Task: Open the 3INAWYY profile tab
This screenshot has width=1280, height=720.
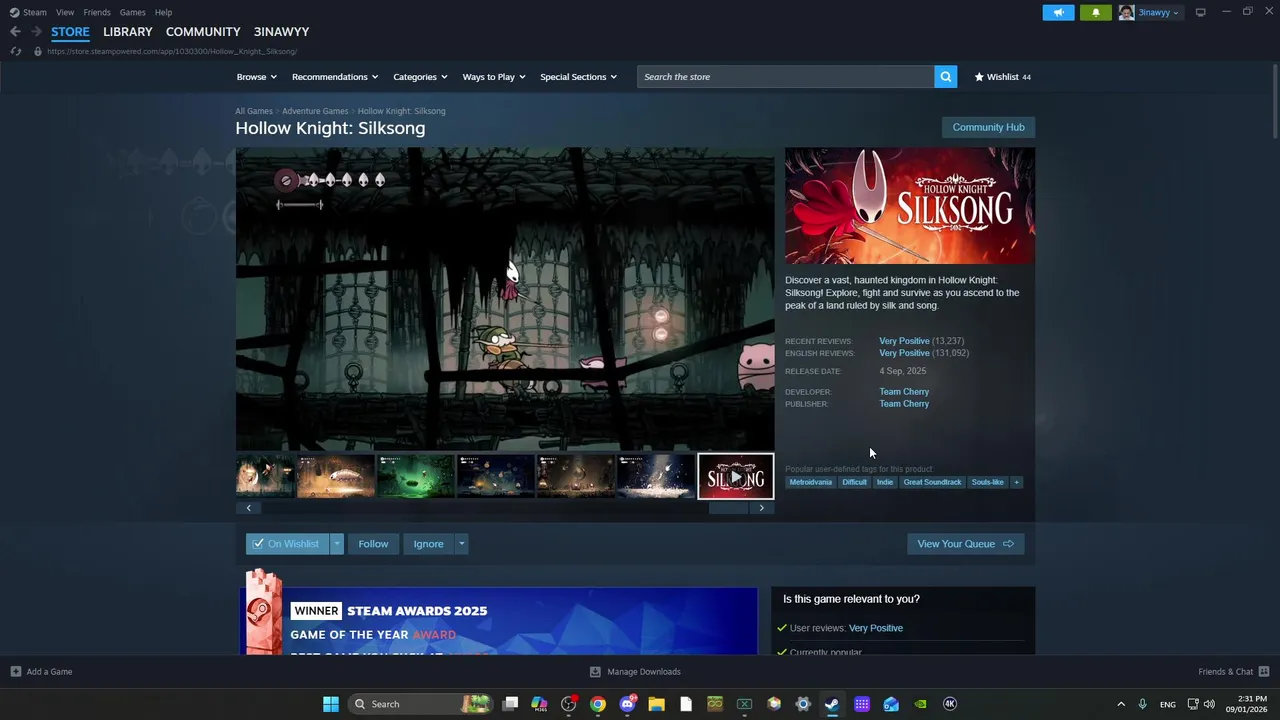Action: click(x=281, y=32)
